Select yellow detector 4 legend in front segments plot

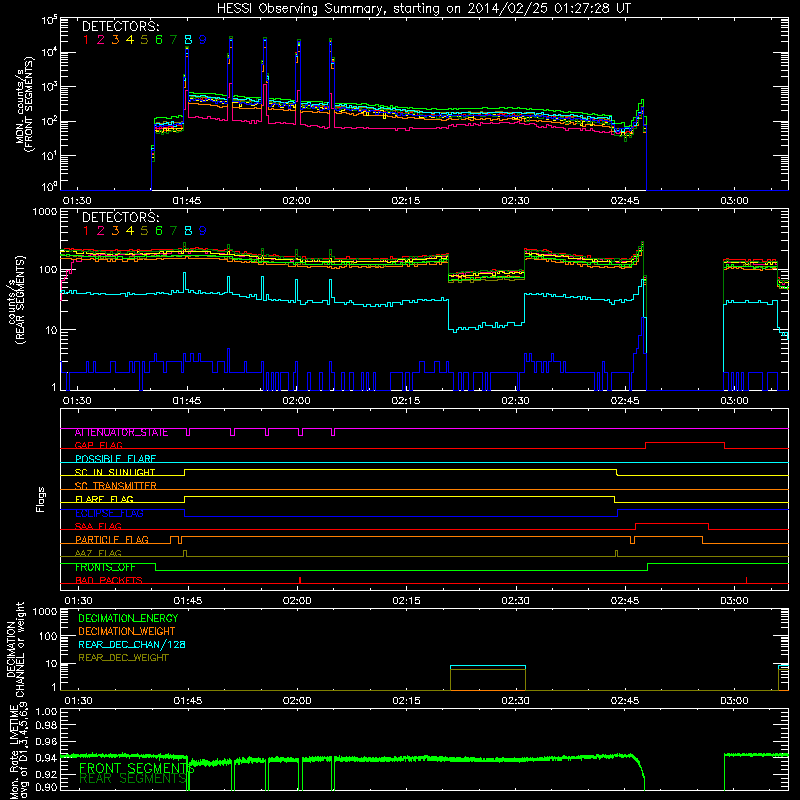click(130, 40)
